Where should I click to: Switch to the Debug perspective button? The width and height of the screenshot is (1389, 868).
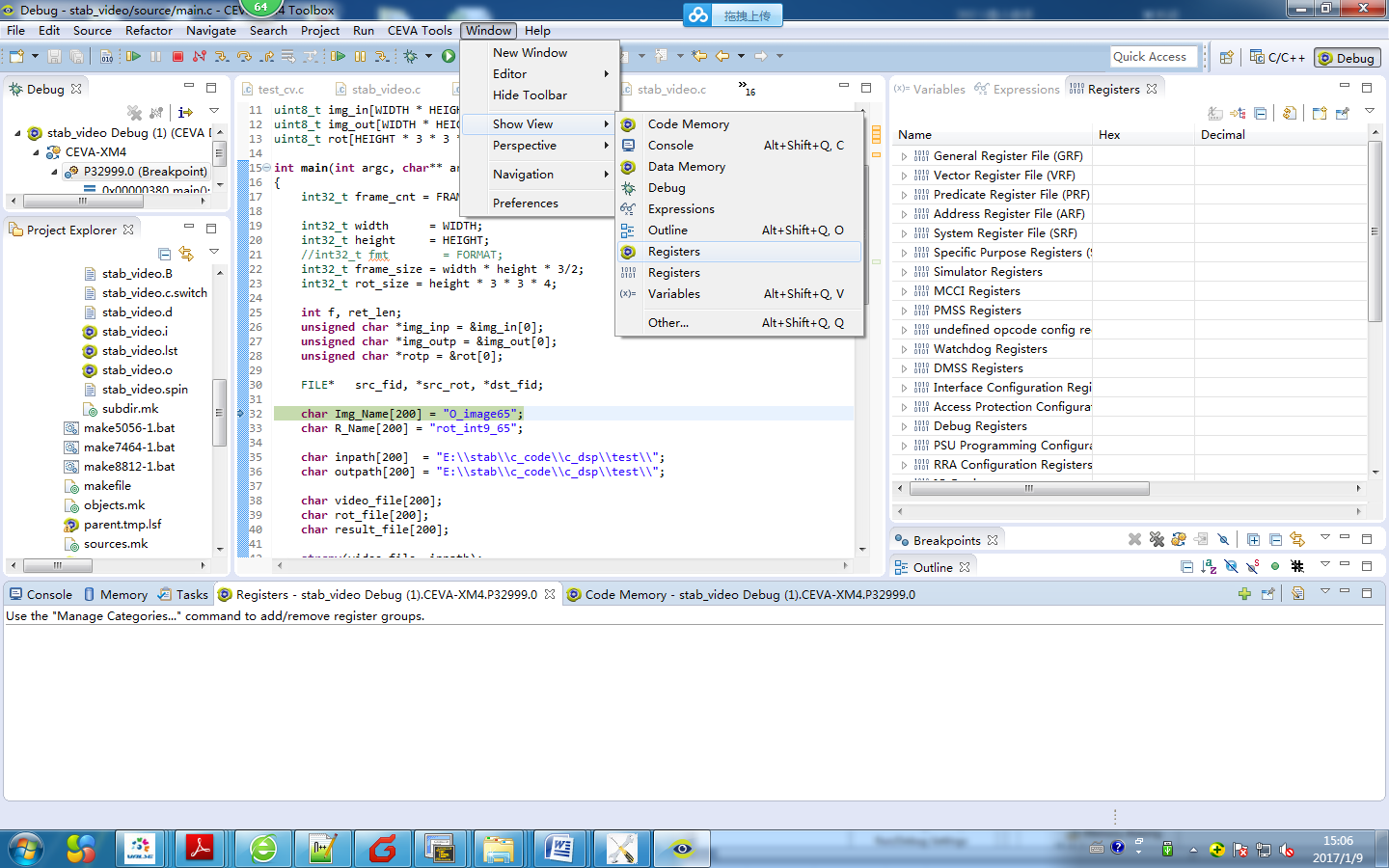(1346, 58)
